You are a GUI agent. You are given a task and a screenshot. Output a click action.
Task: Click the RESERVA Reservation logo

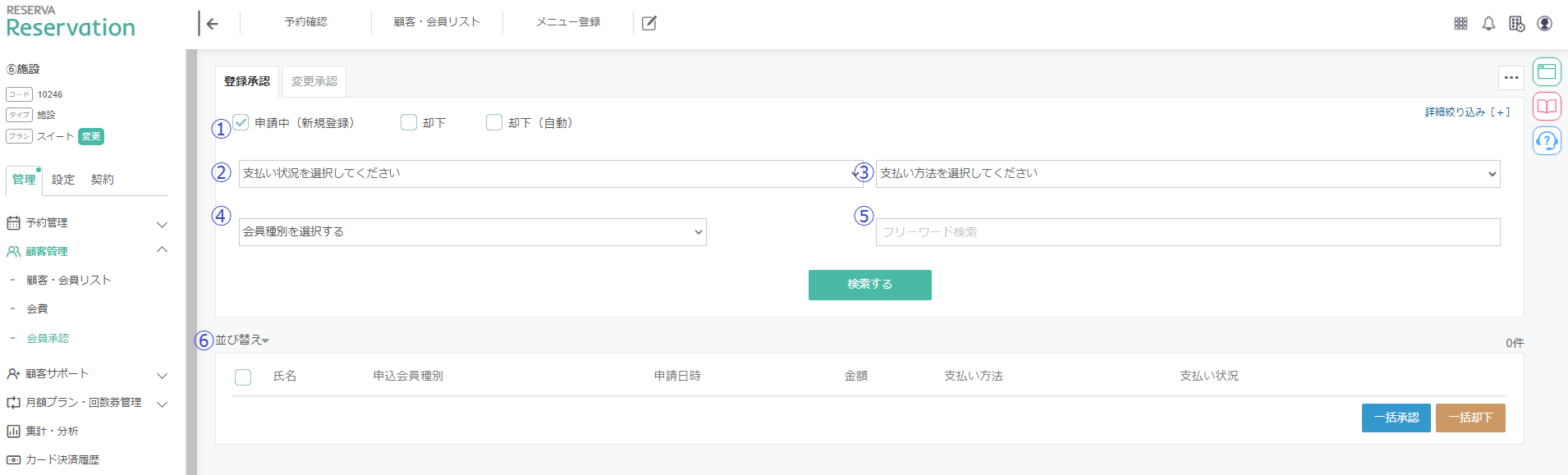tap(71, 21)
